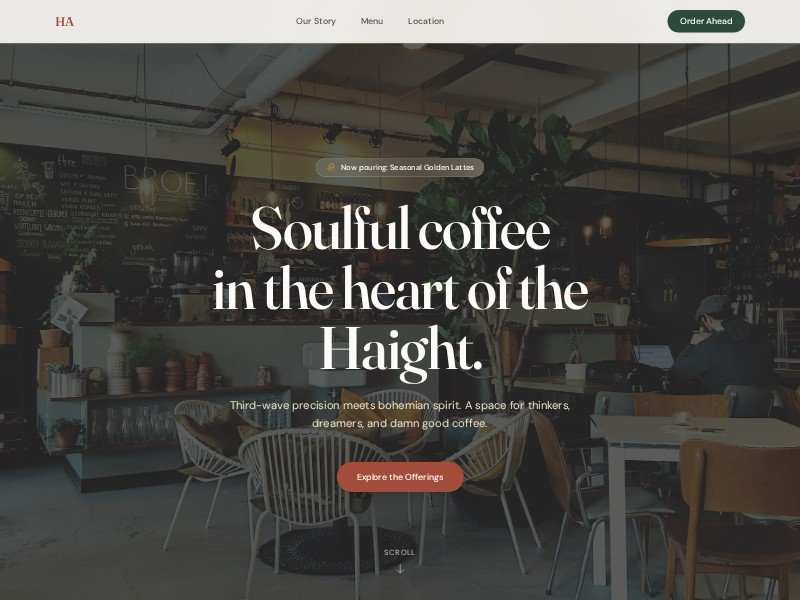800x600 pixels.
Task: Click the person working on laptop
Action: tap(719, 347)
